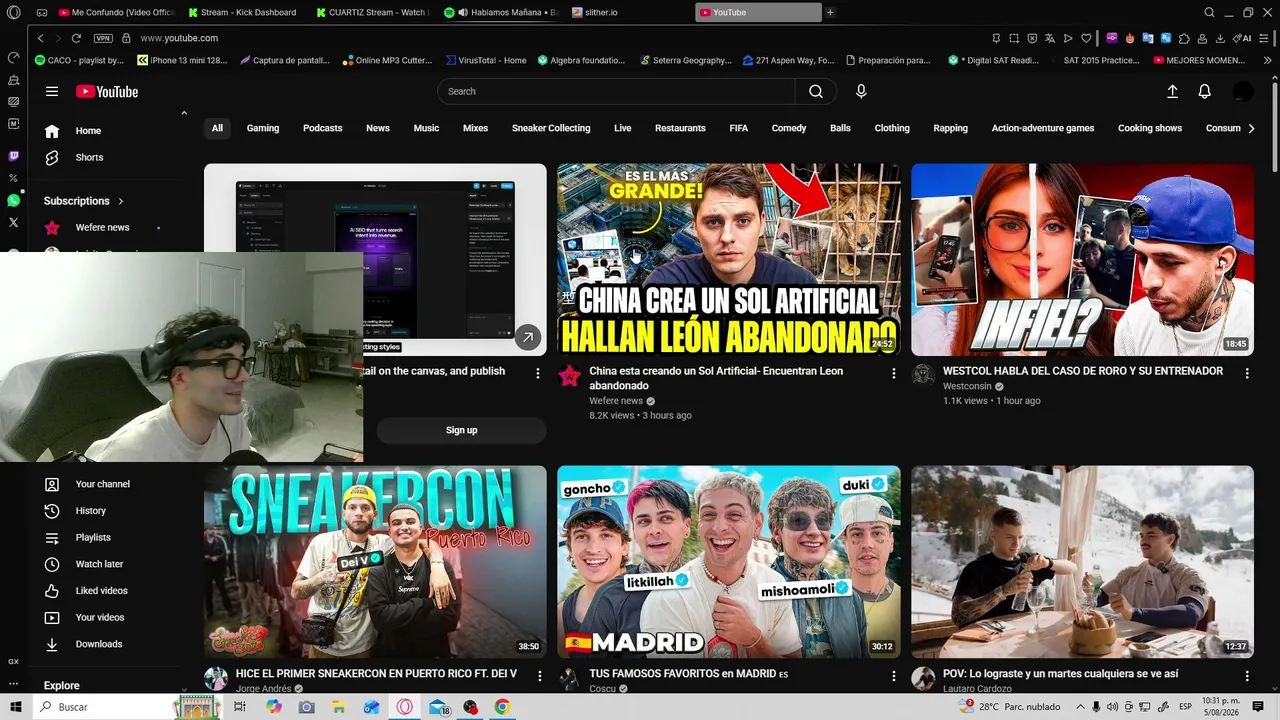Reload the page in the browser
1280x720 pixels.
76,38
